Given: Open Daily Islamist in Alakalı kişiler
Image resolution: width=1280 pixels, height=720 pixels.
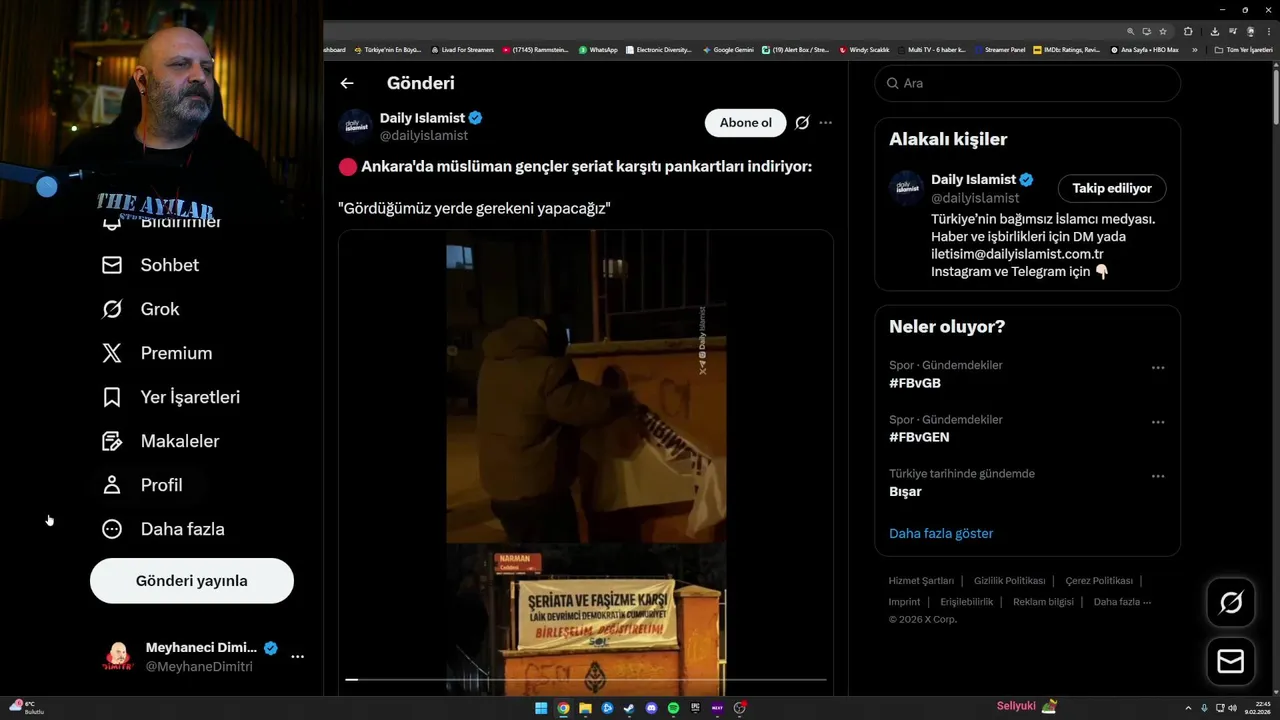Looking at the screenshot, I should tap(972, 179).
